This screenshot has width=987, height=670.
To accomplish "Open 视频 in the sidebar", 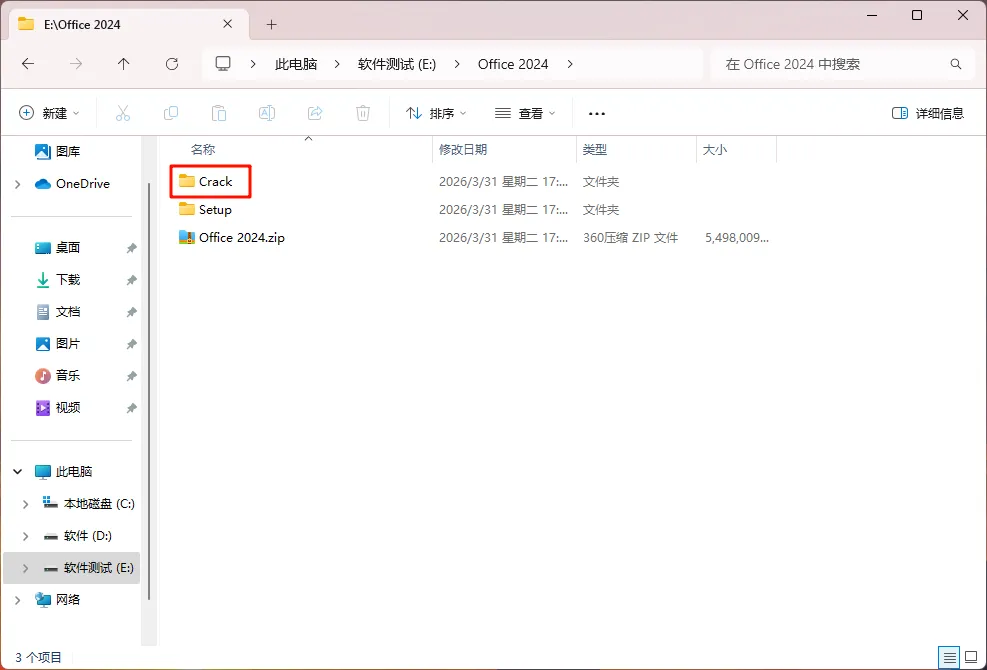I will click(x=57, y=408).
